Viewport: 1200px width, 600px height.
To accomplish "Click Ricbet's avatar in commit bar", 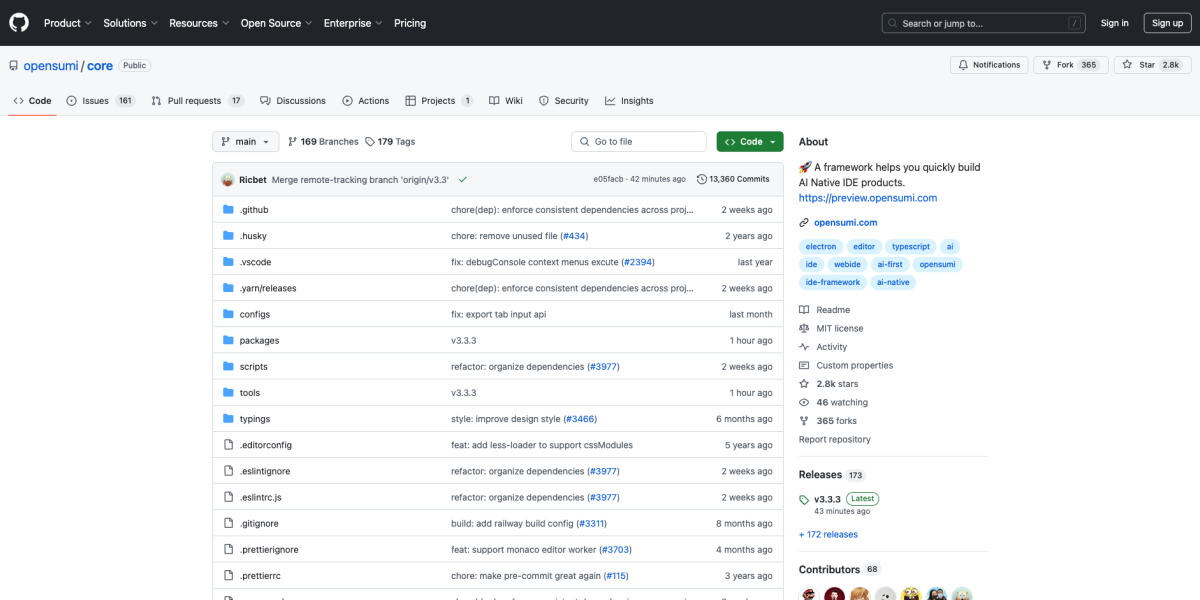I will click(228, 179).
